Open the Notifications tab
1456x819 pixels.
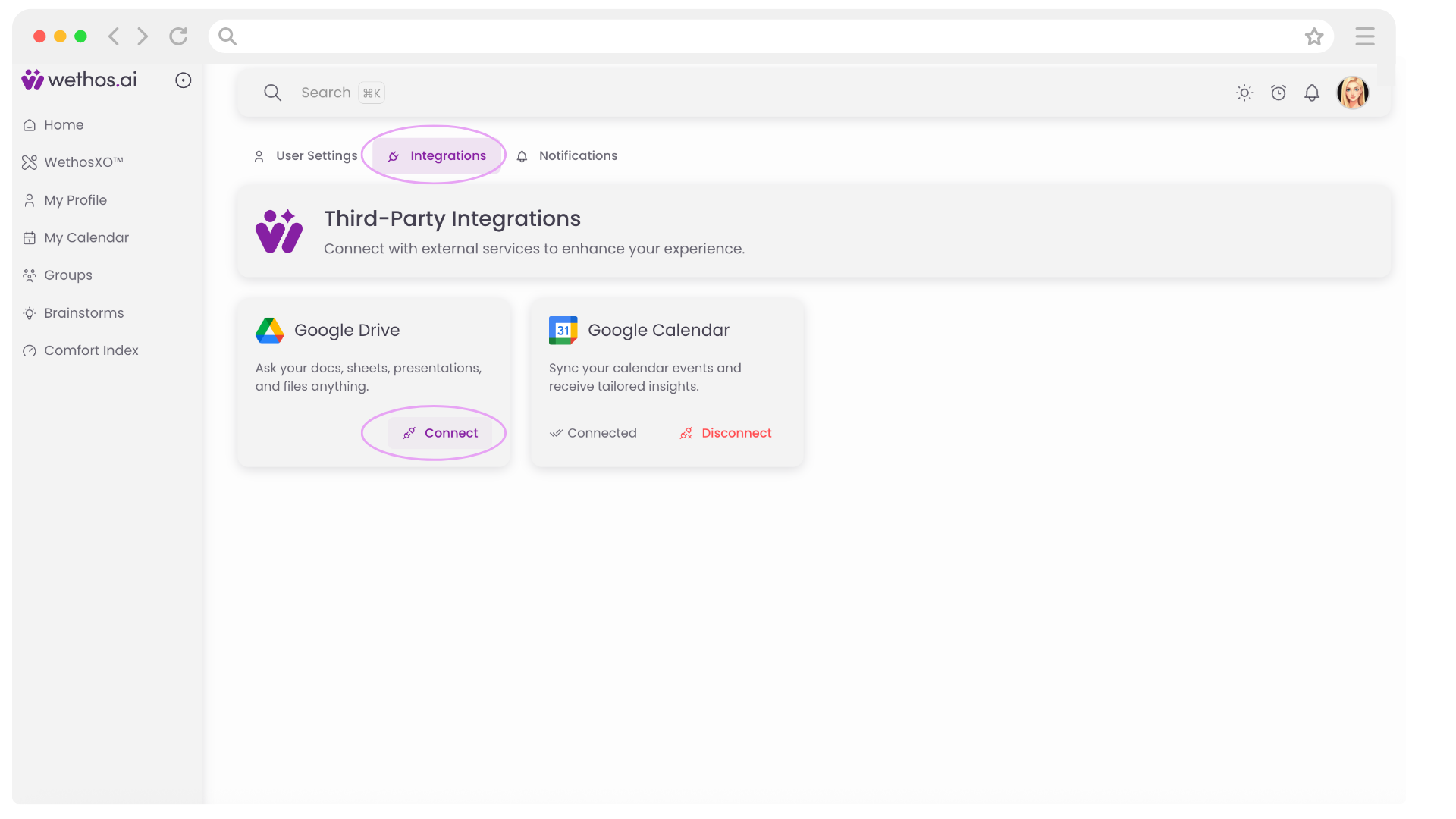[578, 155]
